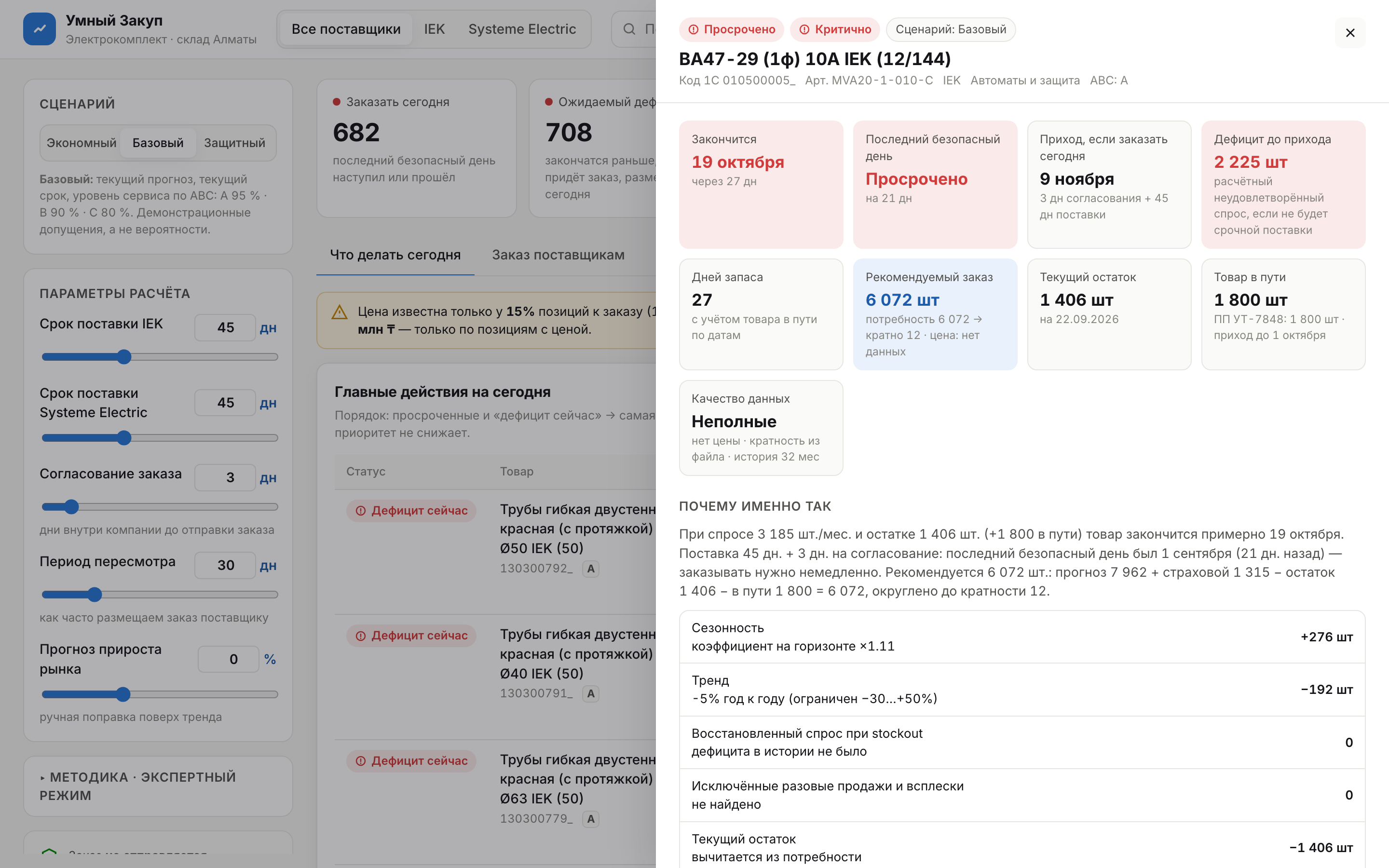Click the Рекомендуемый заказ 6 072 шт card

click(935, 314)
